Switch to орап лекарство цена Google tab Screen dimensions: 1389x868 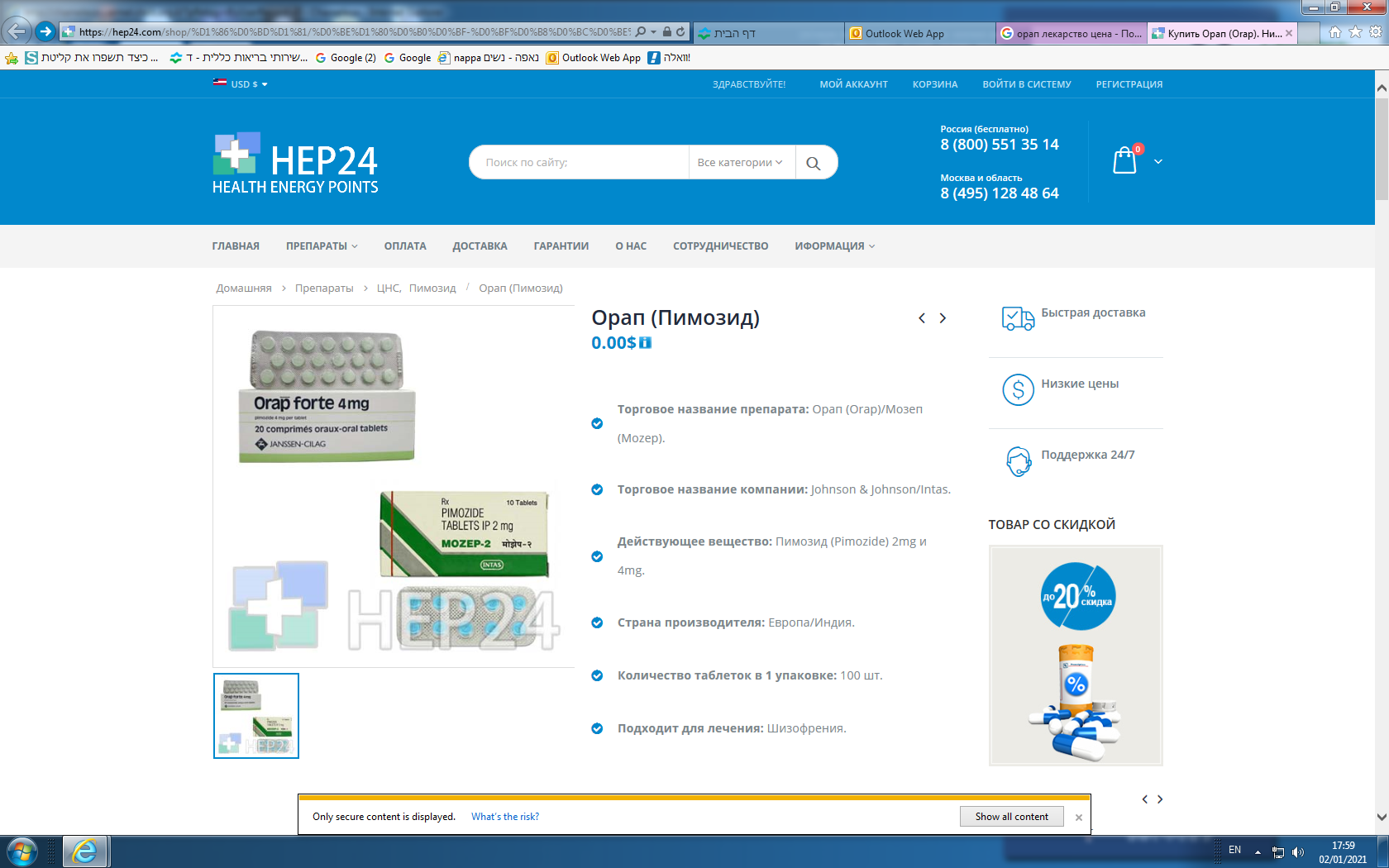(1071, 34)
